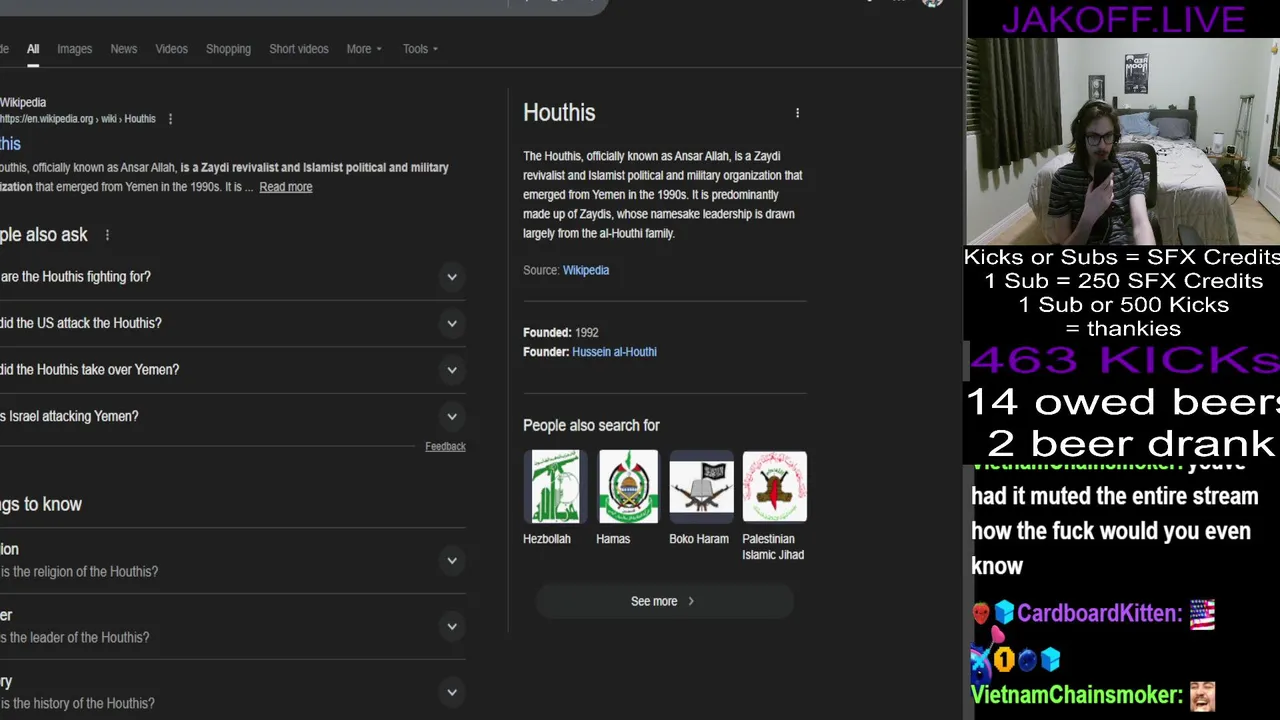Open the More search filter dropdown

click(364, 49)
